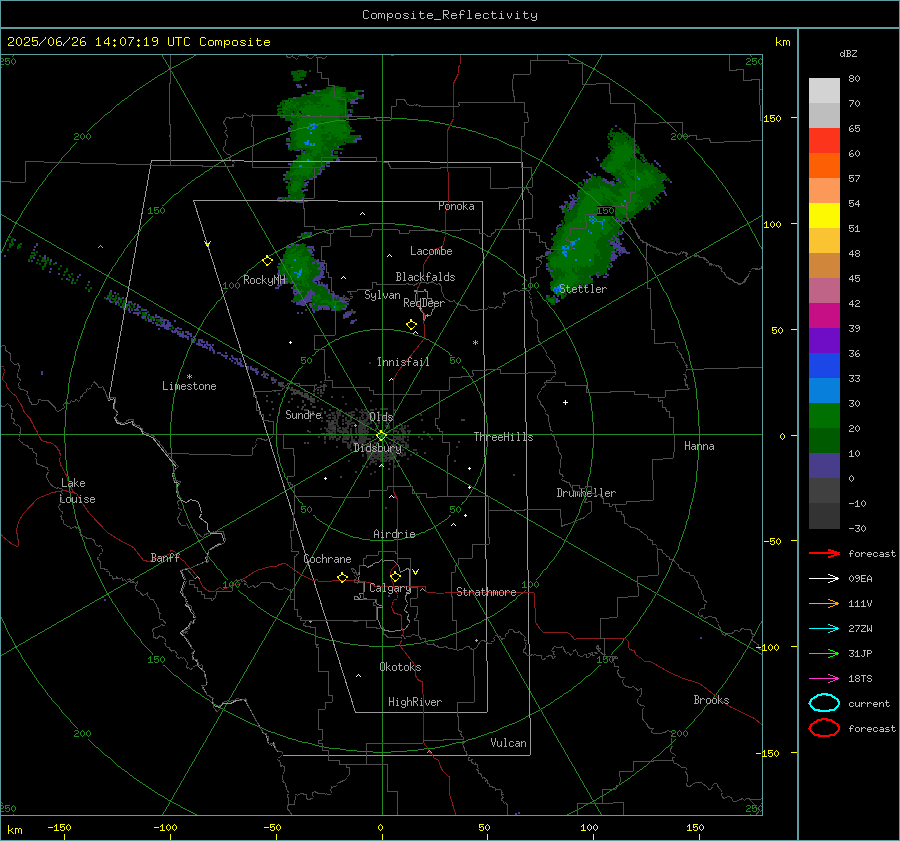Click the 150 tick on right axis
This screenshot has width=900, height=841.
(x=772, y=118)
